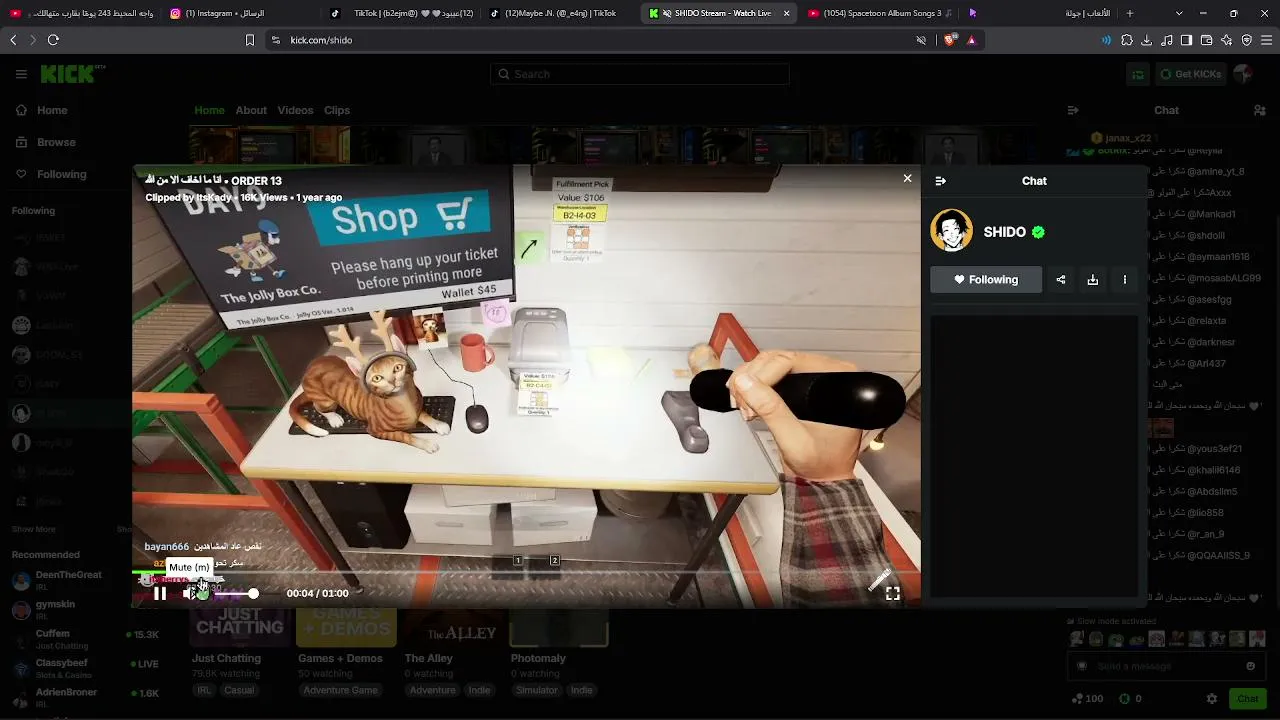The width and height of the screenshot is (1280, 720).
Task: Open the green icon button beside Get KICKs
Action: [1138, 74]
